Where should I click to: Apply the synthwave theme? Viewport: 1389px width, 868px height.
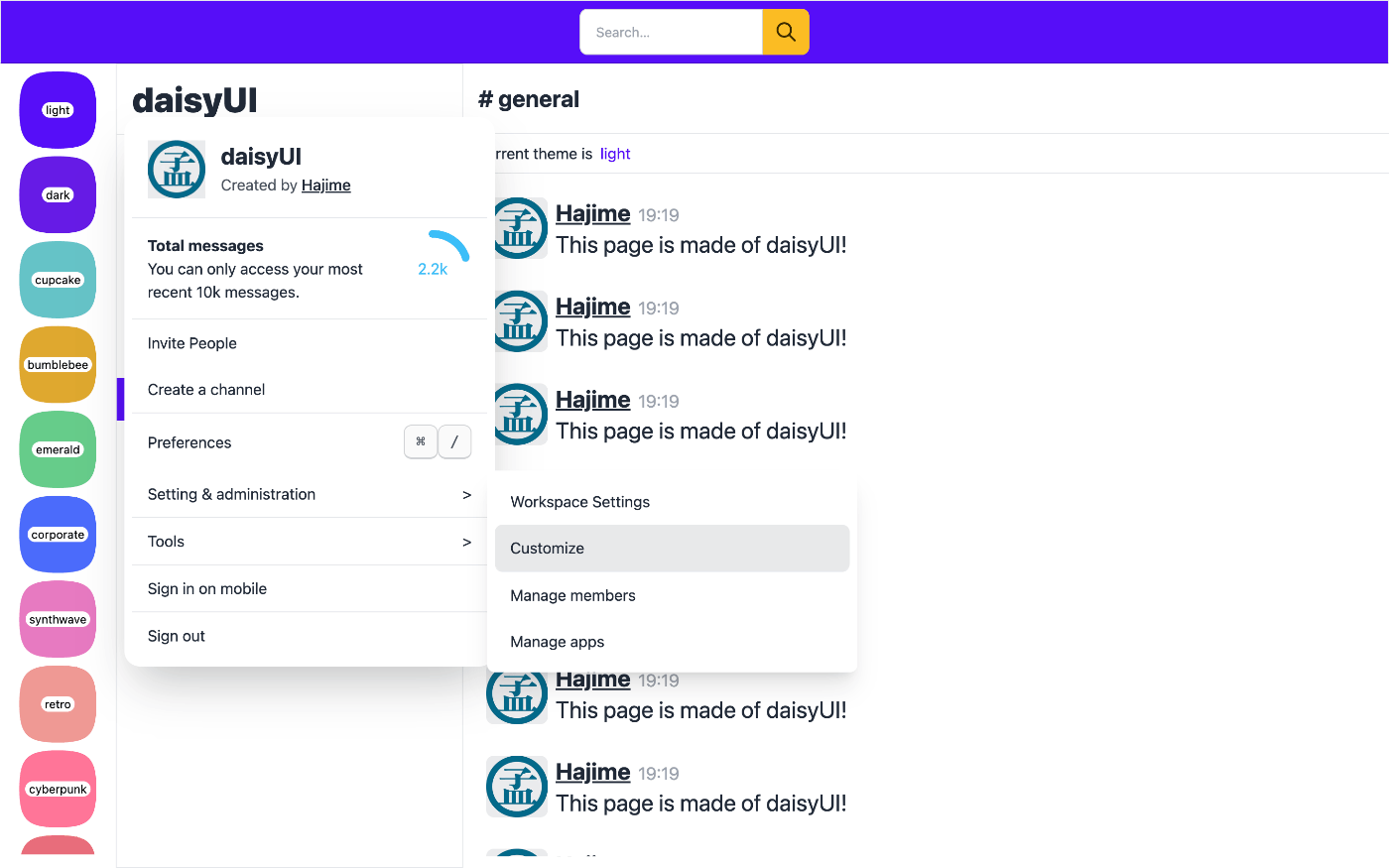pos(58,620)
